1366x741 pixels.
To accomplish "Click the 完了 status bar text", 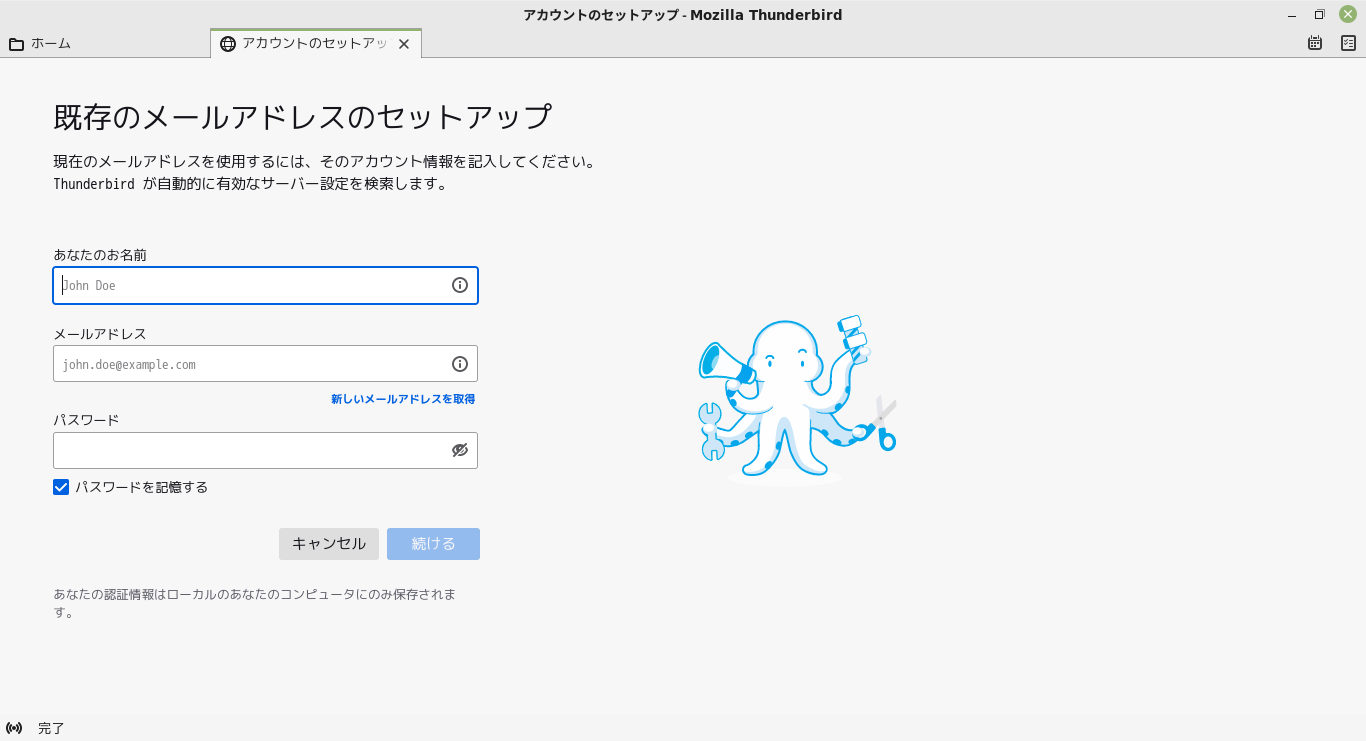I will tap(51, 728).
